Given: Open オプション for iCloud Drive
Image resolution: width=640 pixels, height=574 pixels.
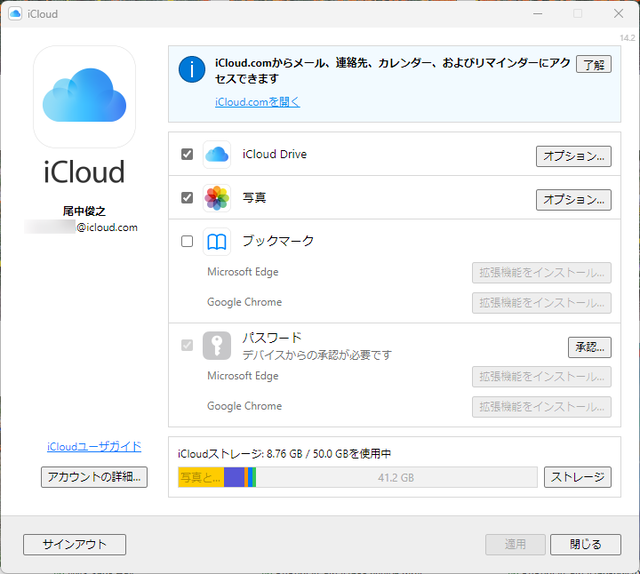Looking at the screenshot, I should coord(573,156).
